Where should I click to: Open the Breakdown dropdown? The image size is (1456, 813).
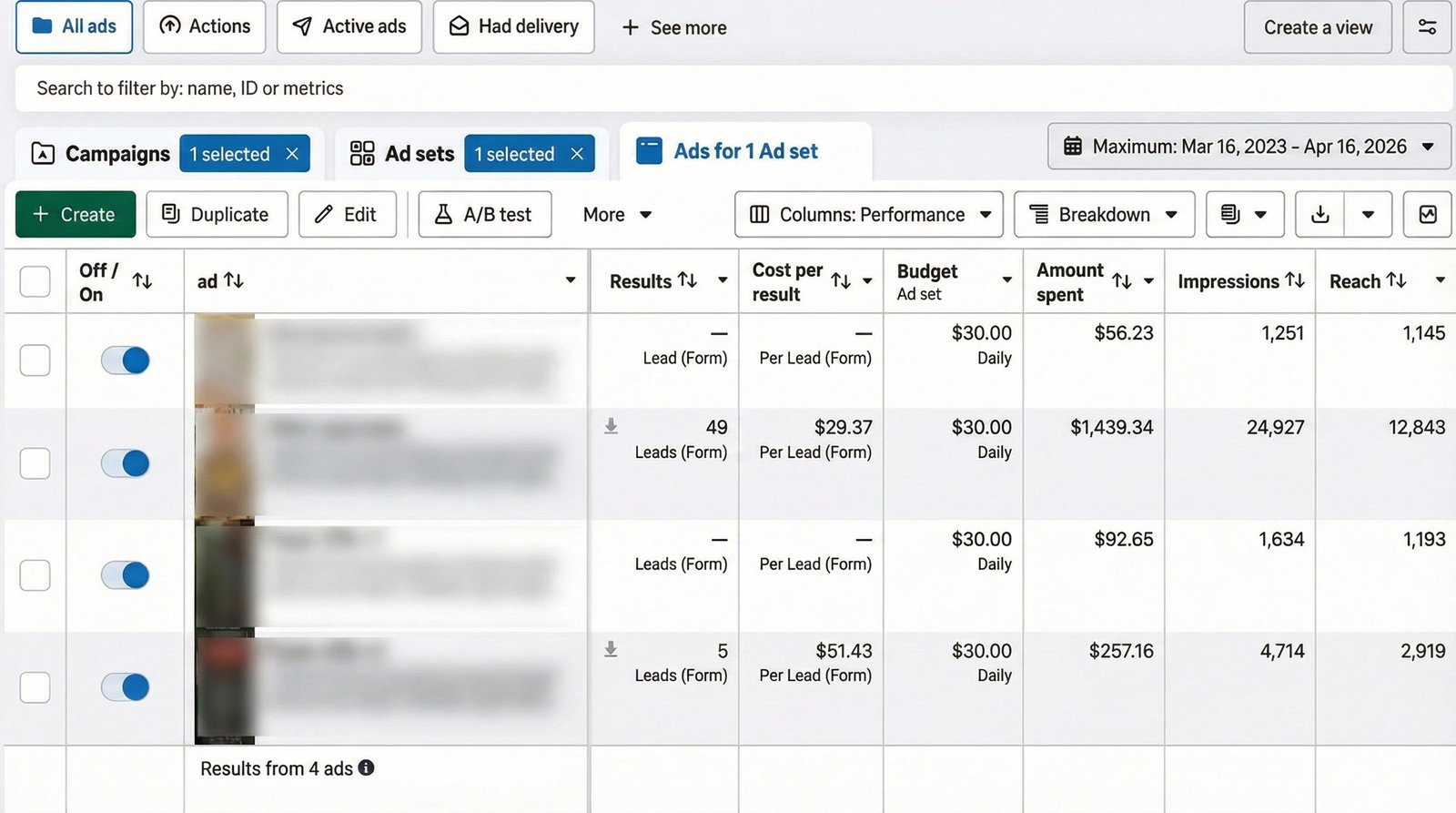click(x=1104, y=215)
